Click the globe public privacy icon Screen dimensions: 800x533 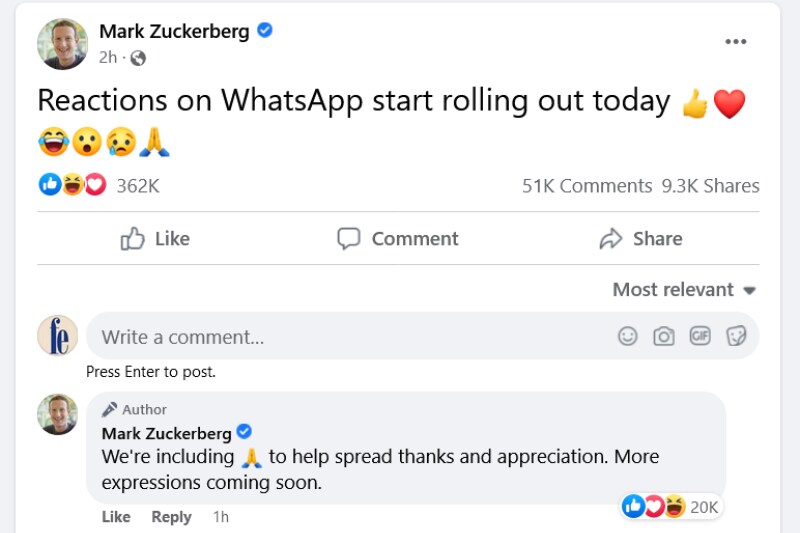coord(138,58)
